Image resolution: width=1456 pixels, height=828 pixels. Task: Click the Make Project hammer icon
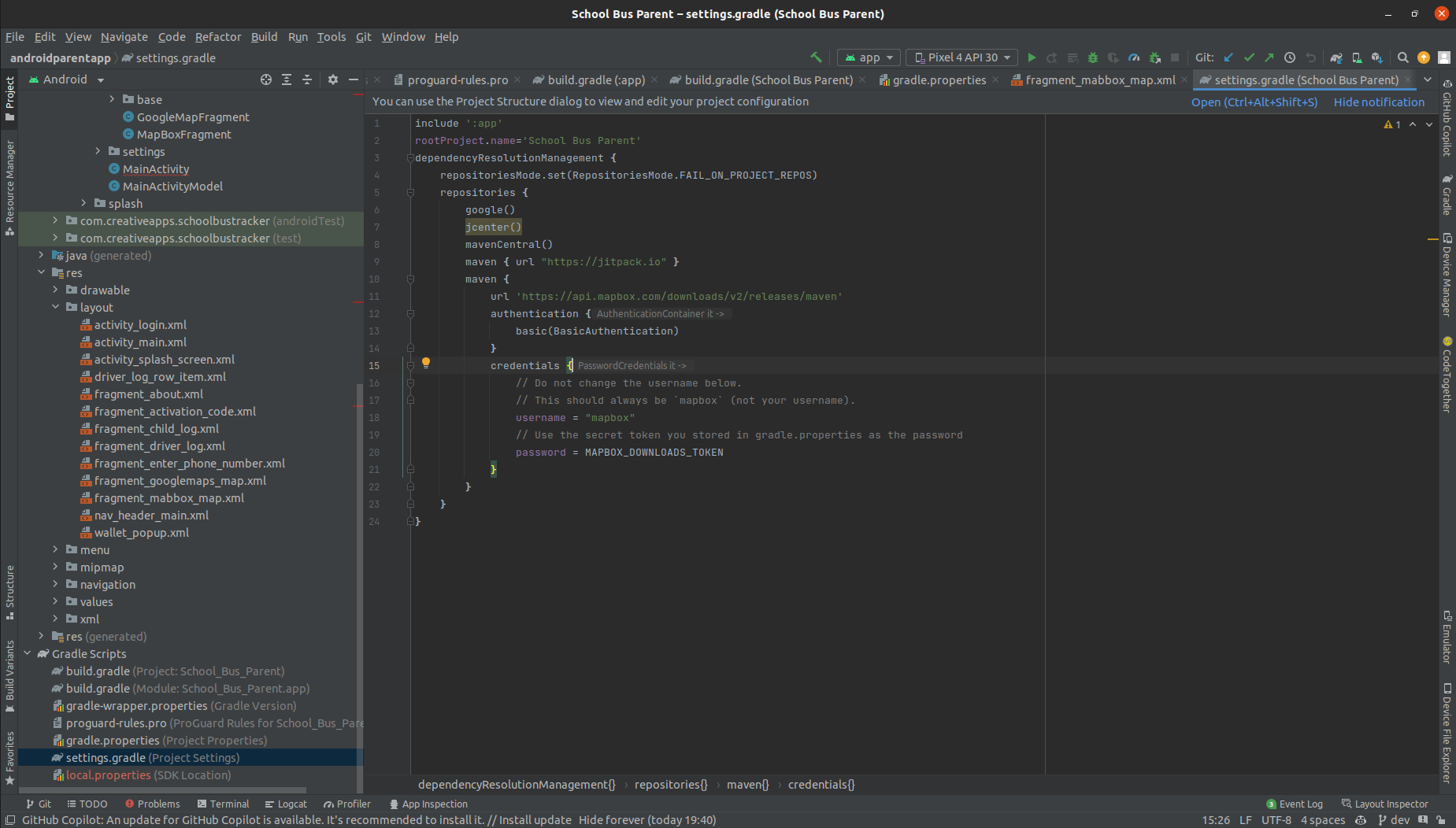[x=816, y=57]
